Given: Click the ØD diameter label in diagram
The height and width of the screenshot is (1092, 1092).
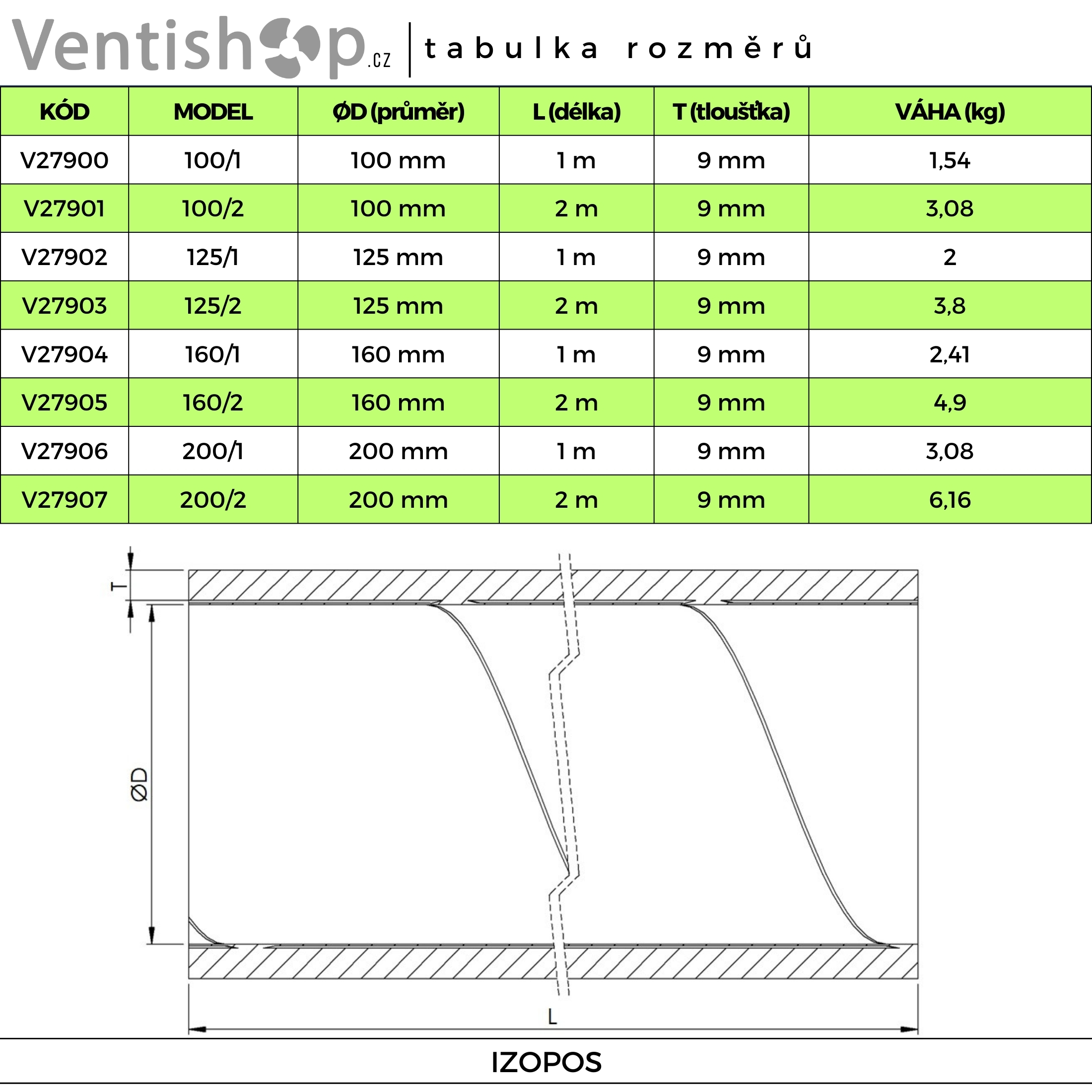Looking at the screenshot, I should pyautogui.click(x=139, y=785).
